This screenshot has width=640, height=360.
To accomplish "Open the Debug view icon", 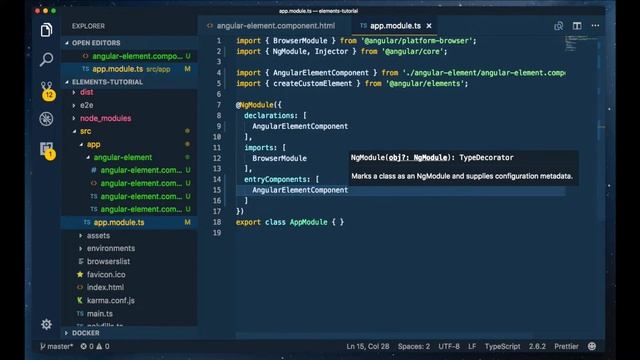I will (46, 119).
